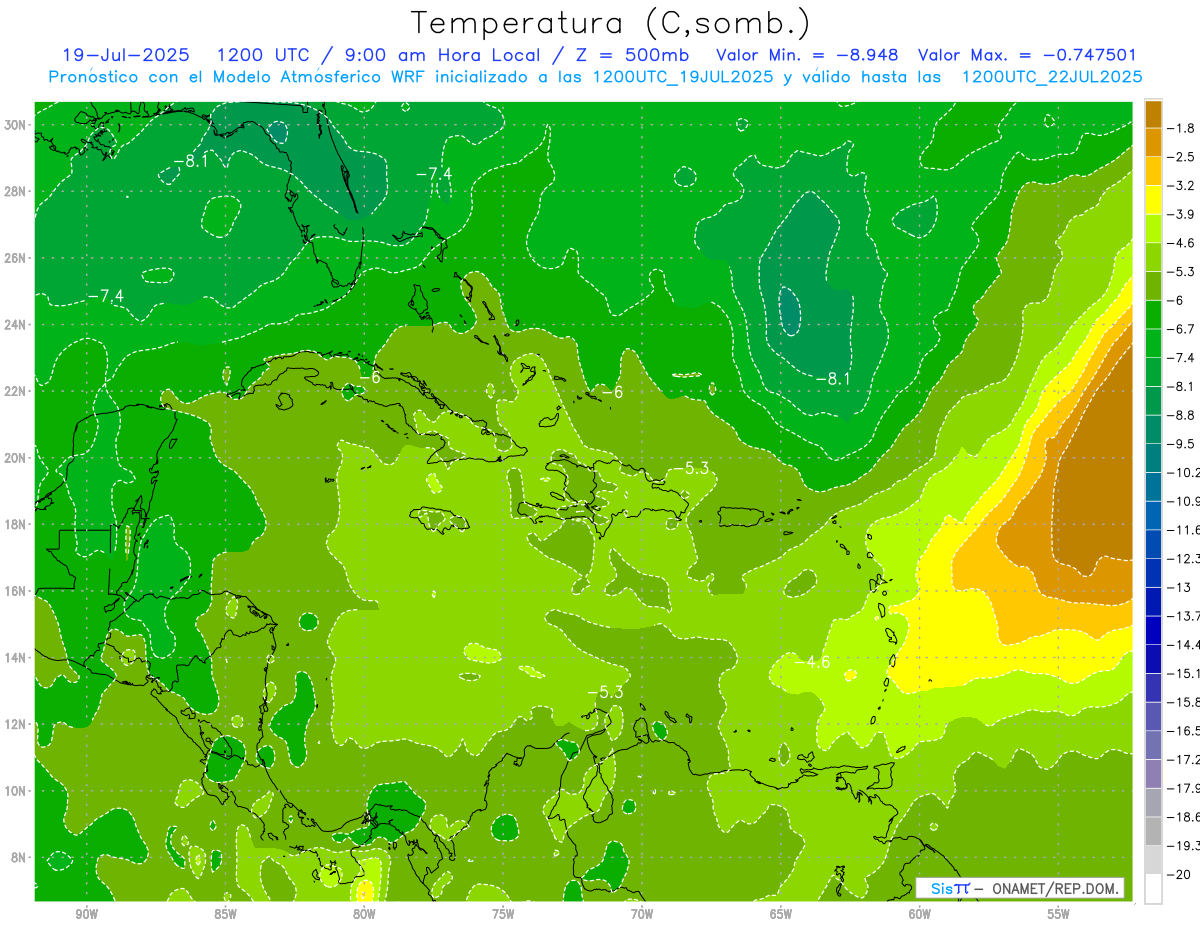
Task: Click the '12N' latitude axis label
Action: tap(15, 724)
